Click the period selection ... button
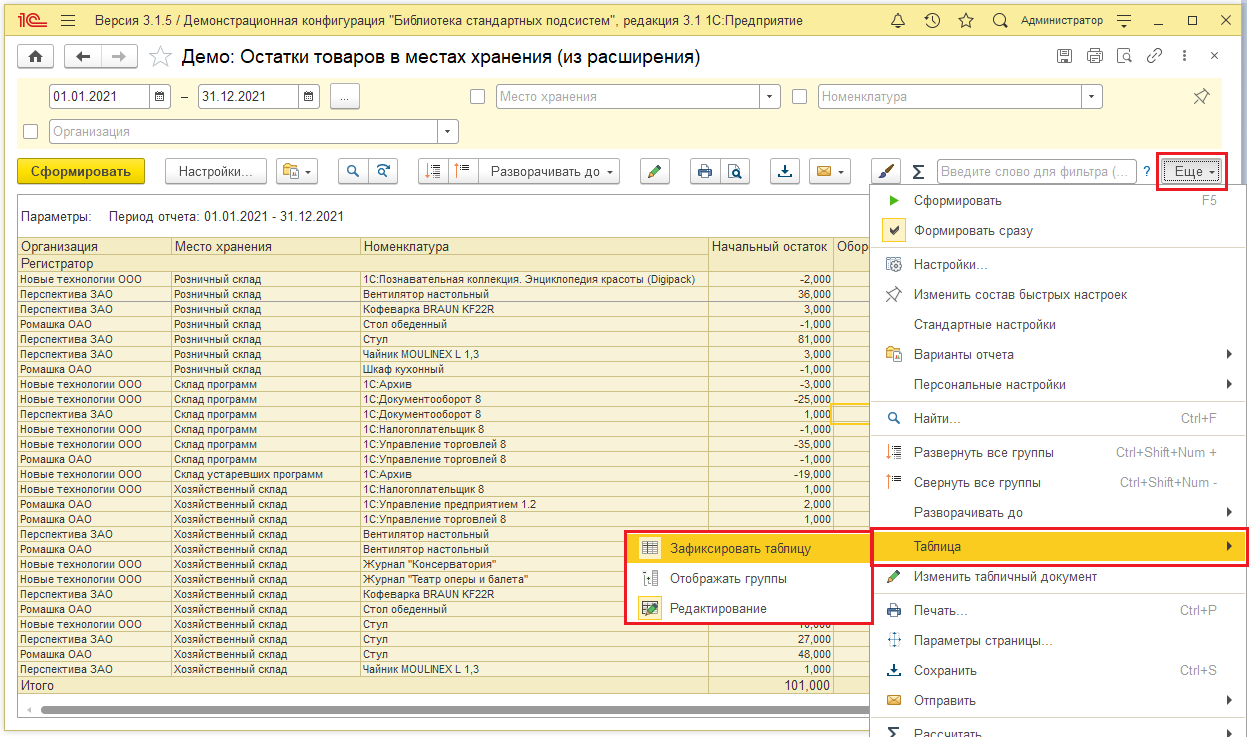 point(344,97)
